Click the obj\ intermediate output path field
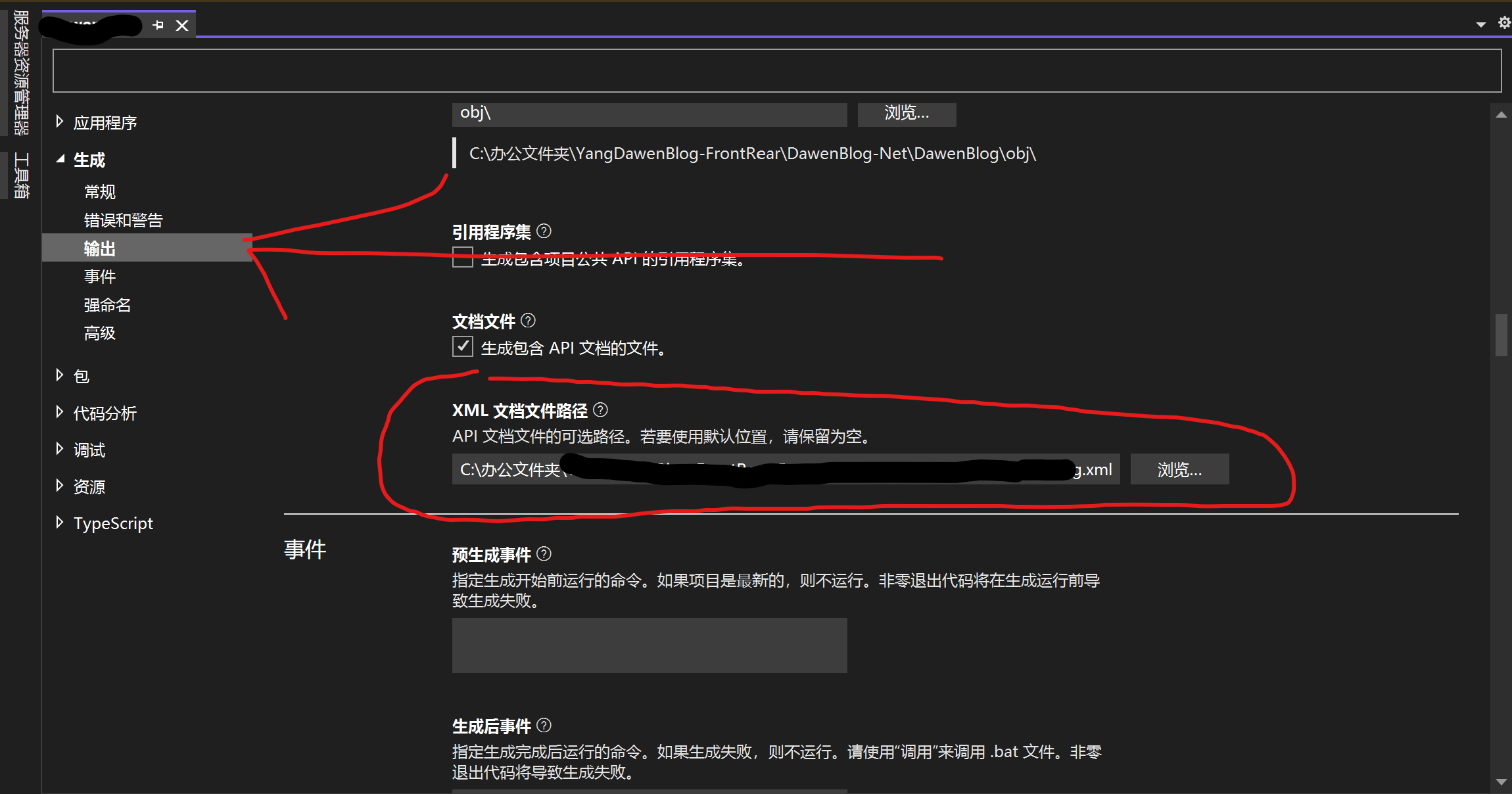The width and height of the screenshot is (1512, 794). tap(650, 114)
